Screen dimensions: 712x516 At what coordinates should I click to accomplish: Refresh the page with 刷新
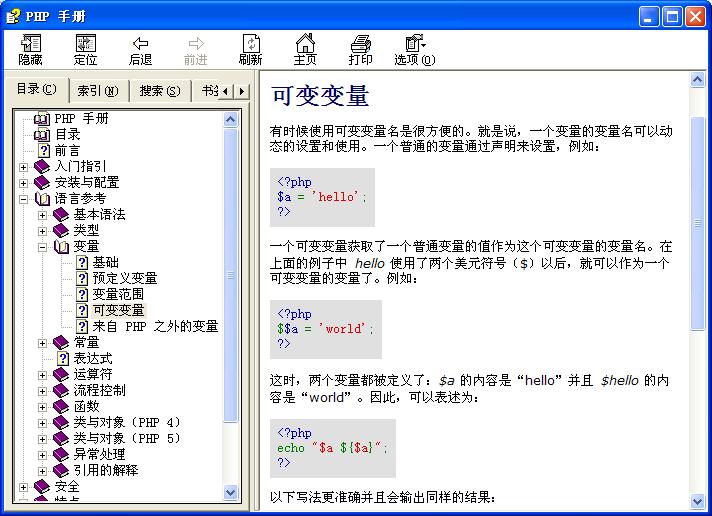251,50
